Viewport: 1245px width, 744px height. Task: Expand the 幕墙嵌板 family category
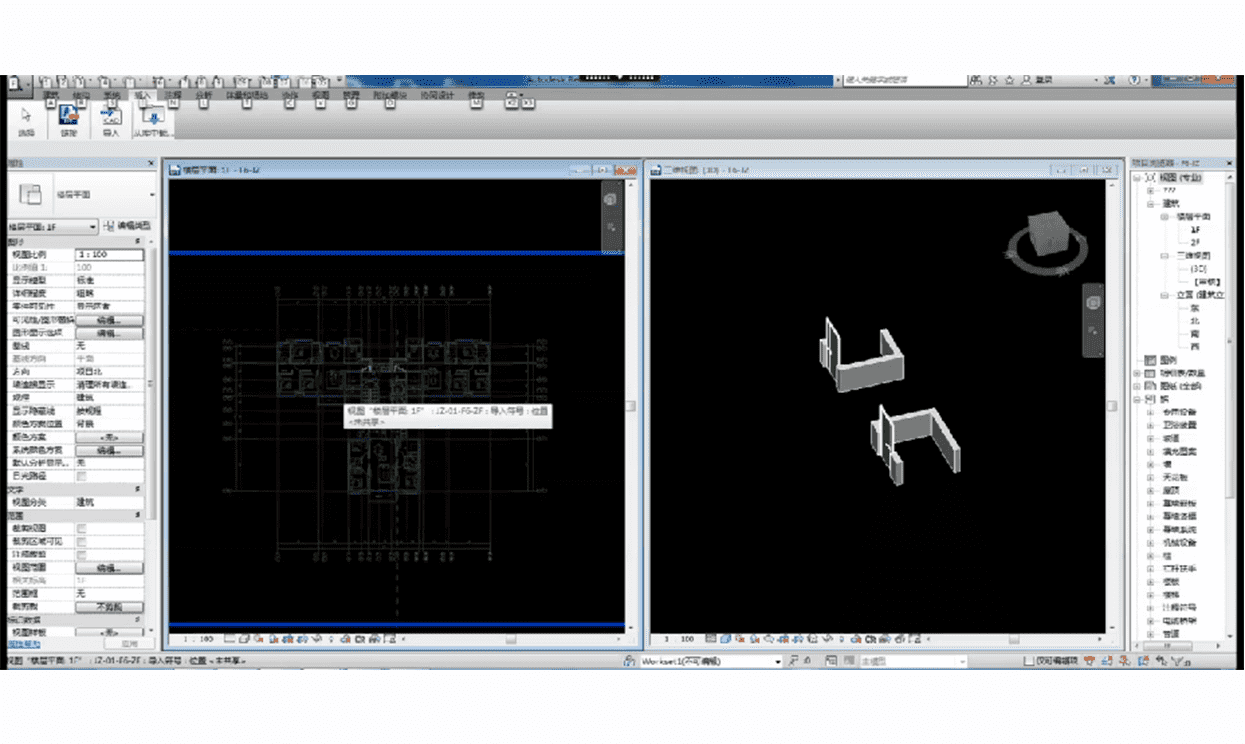pos(1150,503)
